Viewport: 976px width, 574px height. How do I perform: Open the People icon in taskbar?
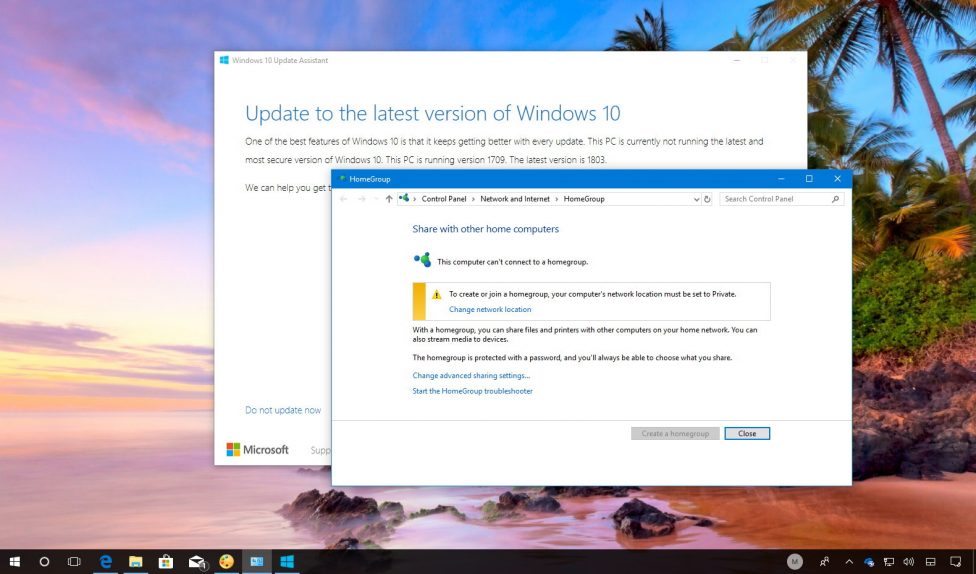(825, 562)
